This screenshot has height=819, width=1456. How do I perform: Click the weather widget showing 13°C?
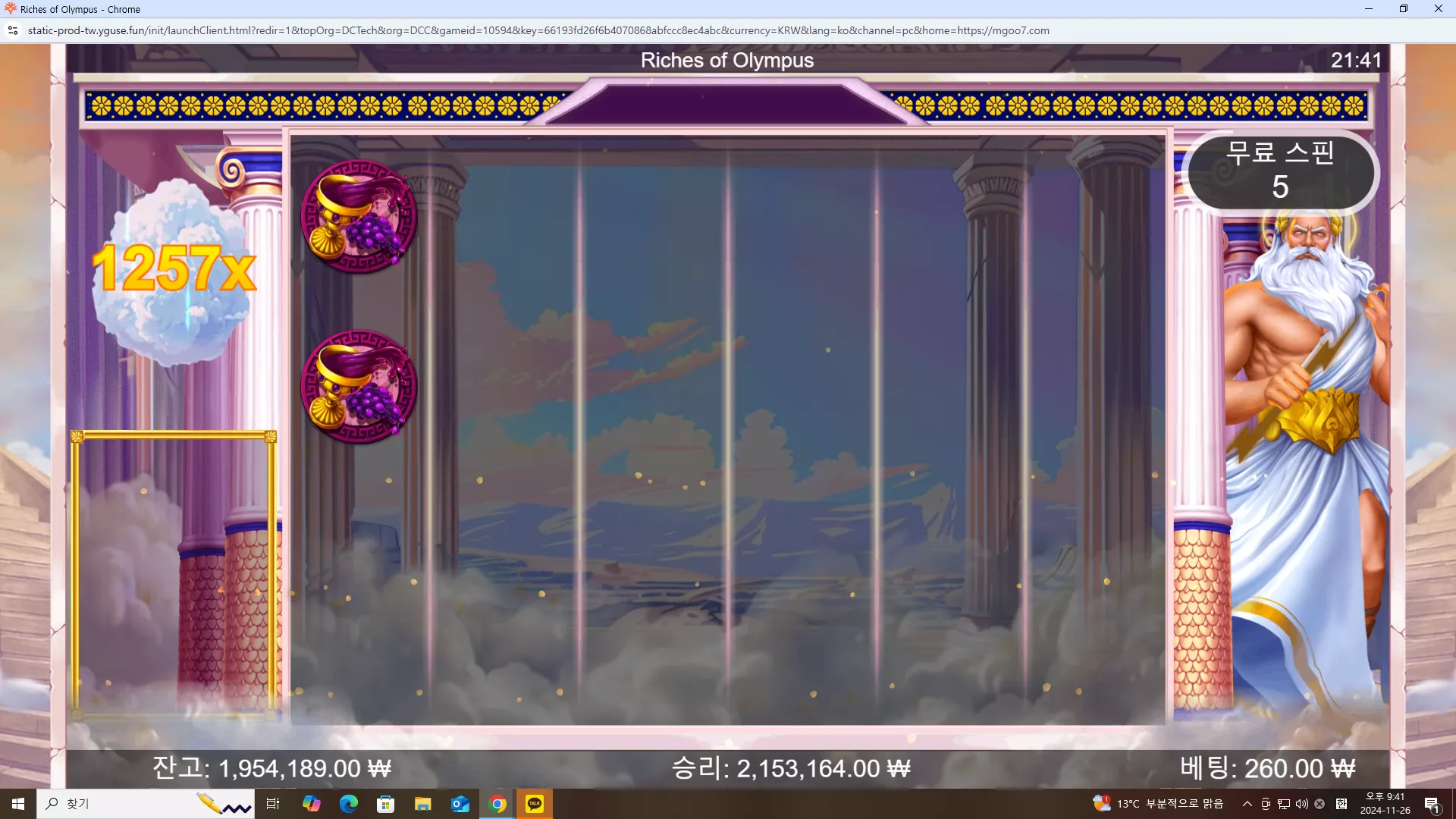[x=1158, y=804]
